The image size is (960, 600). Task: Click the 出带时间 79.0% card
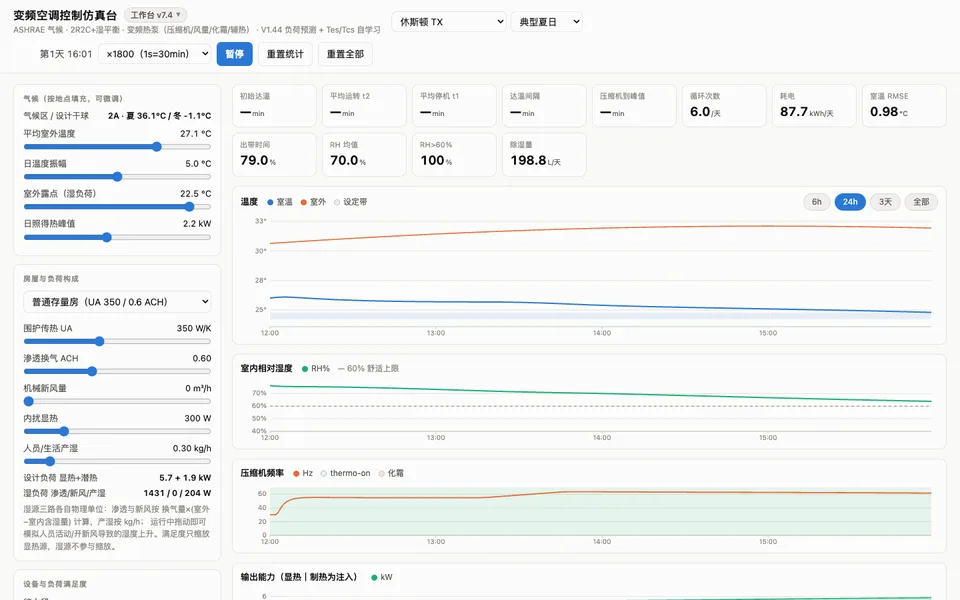[274, 154]
